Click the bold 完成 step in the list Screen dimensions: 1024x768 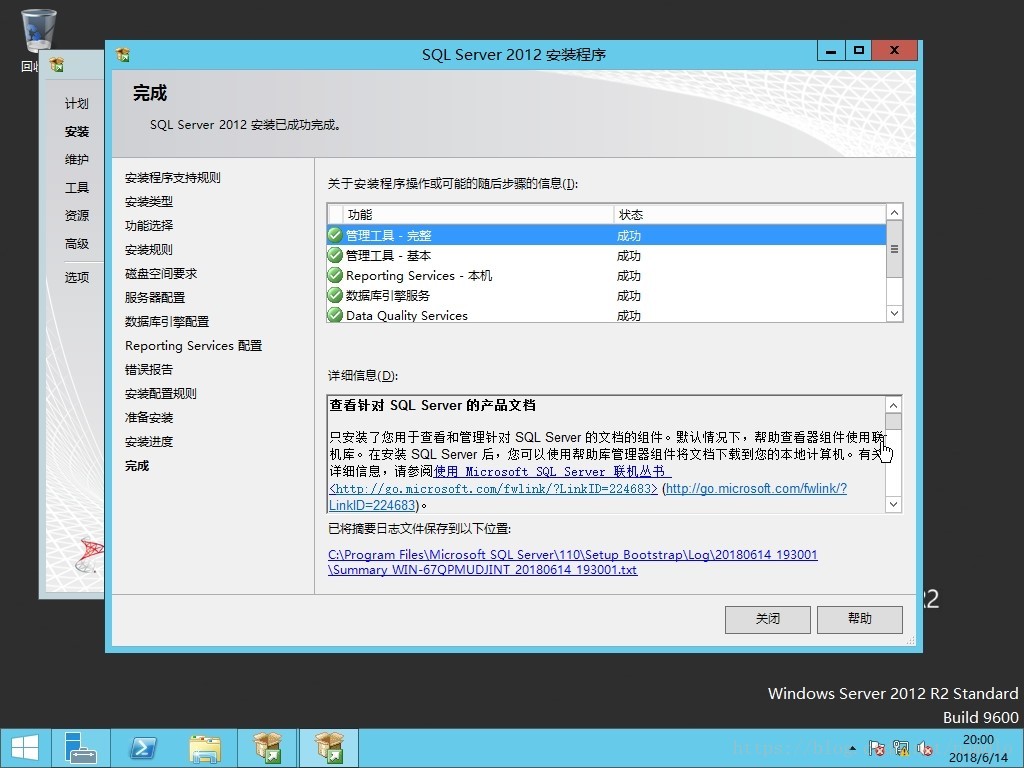pos(137,466)
